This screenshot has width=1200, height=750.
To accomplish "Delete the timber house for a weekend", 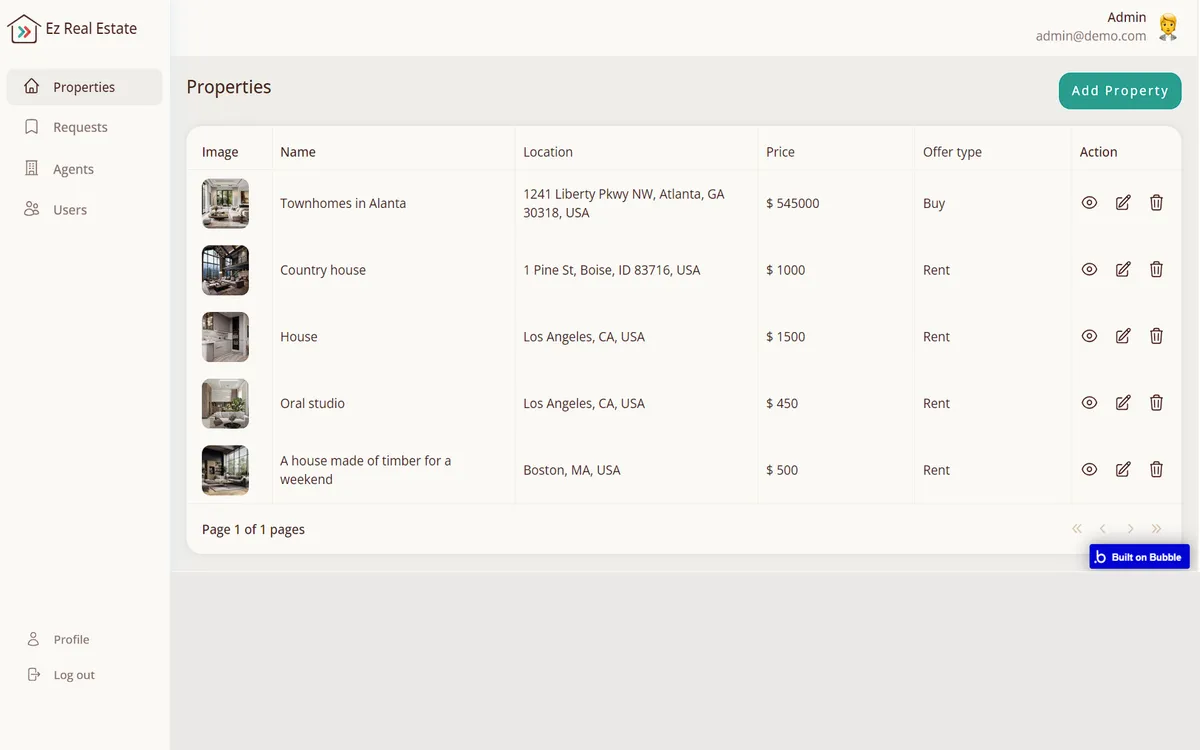I will click(1156, 470).
